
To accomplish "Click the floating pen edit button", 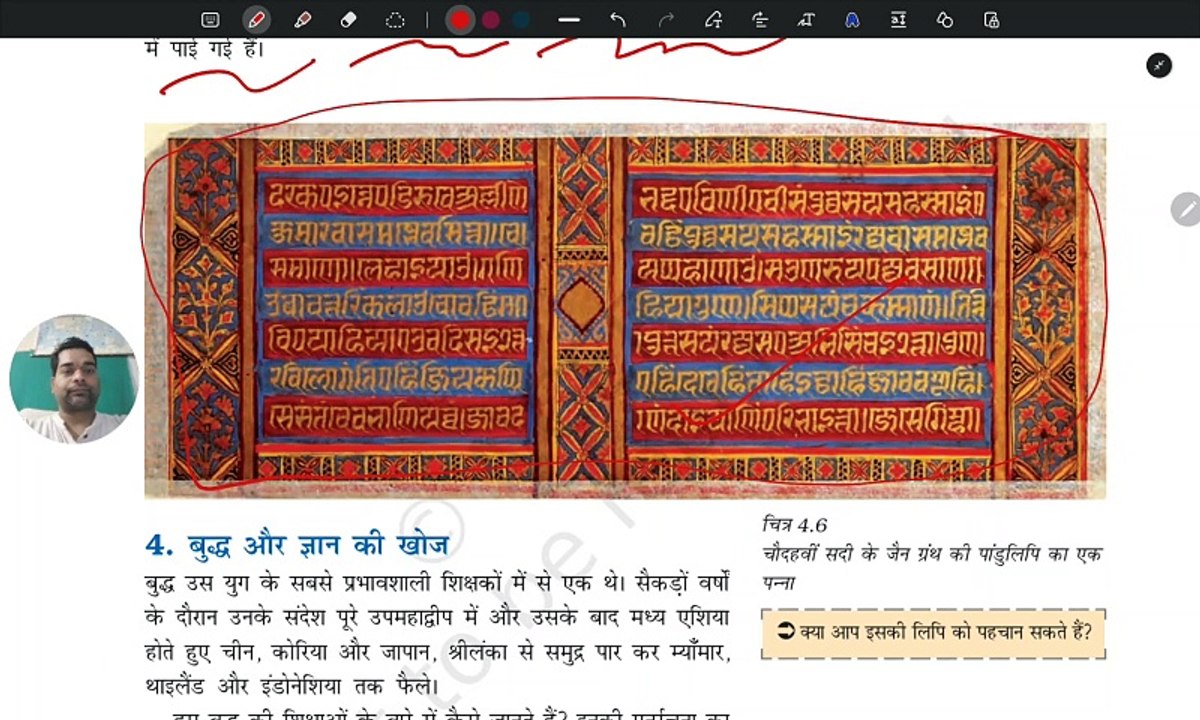I will [x=1187, y=209].
